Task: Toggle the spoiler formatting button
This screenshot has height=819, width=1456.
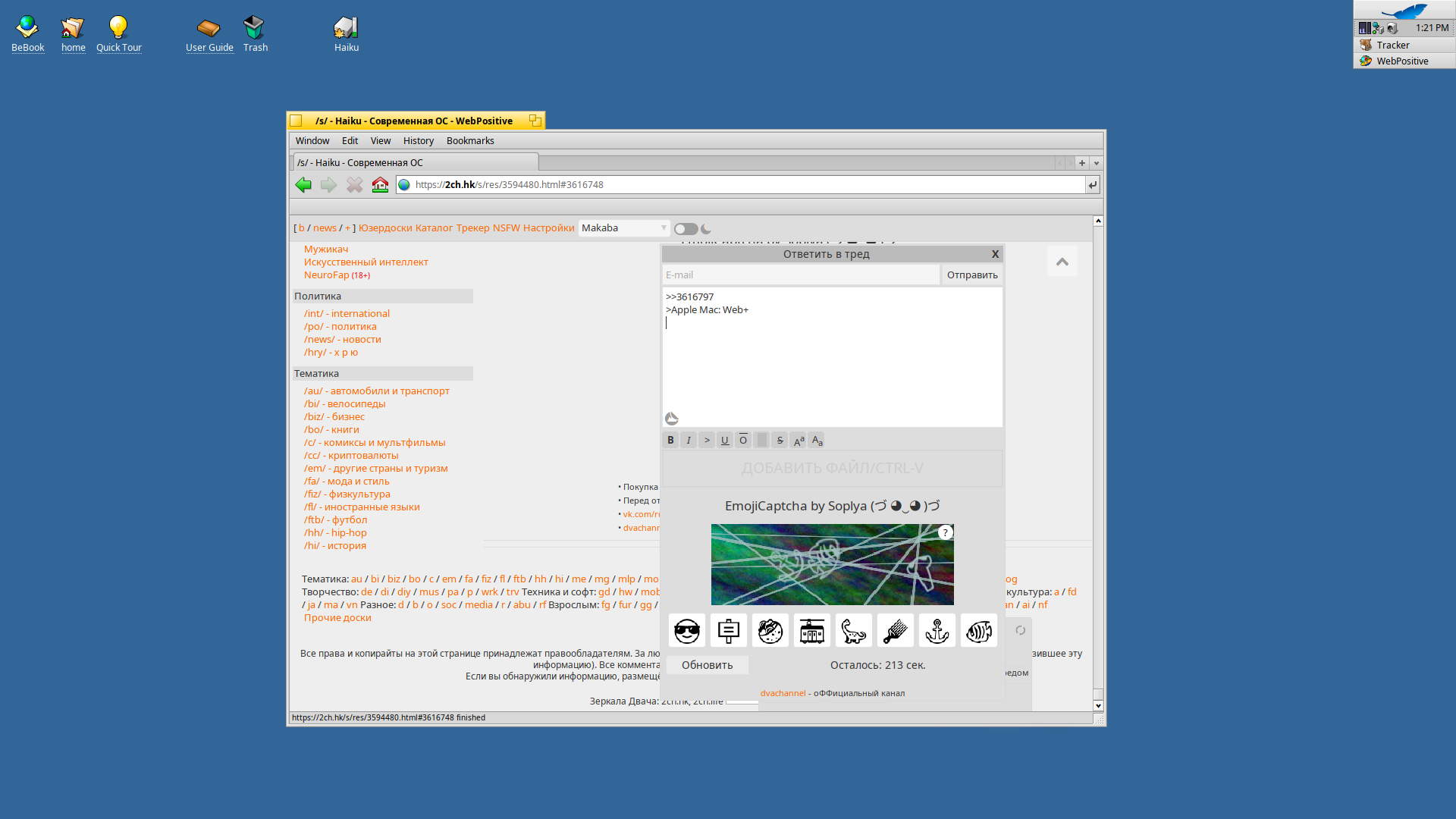Action: coord(761,441)
